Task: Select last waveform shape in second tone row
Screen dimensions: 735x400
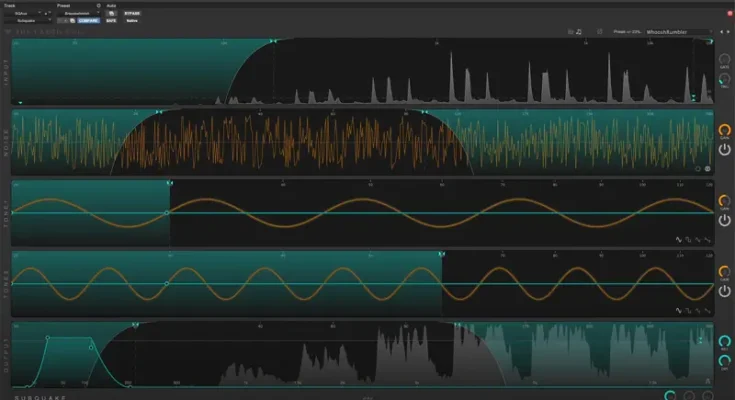Action: (x=708, y=311)
